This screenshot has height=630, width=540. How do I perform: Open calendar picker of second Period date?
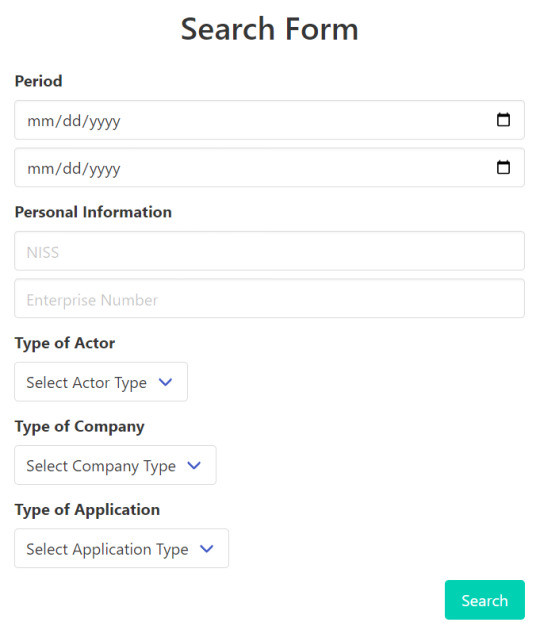(x=503, y=167)
